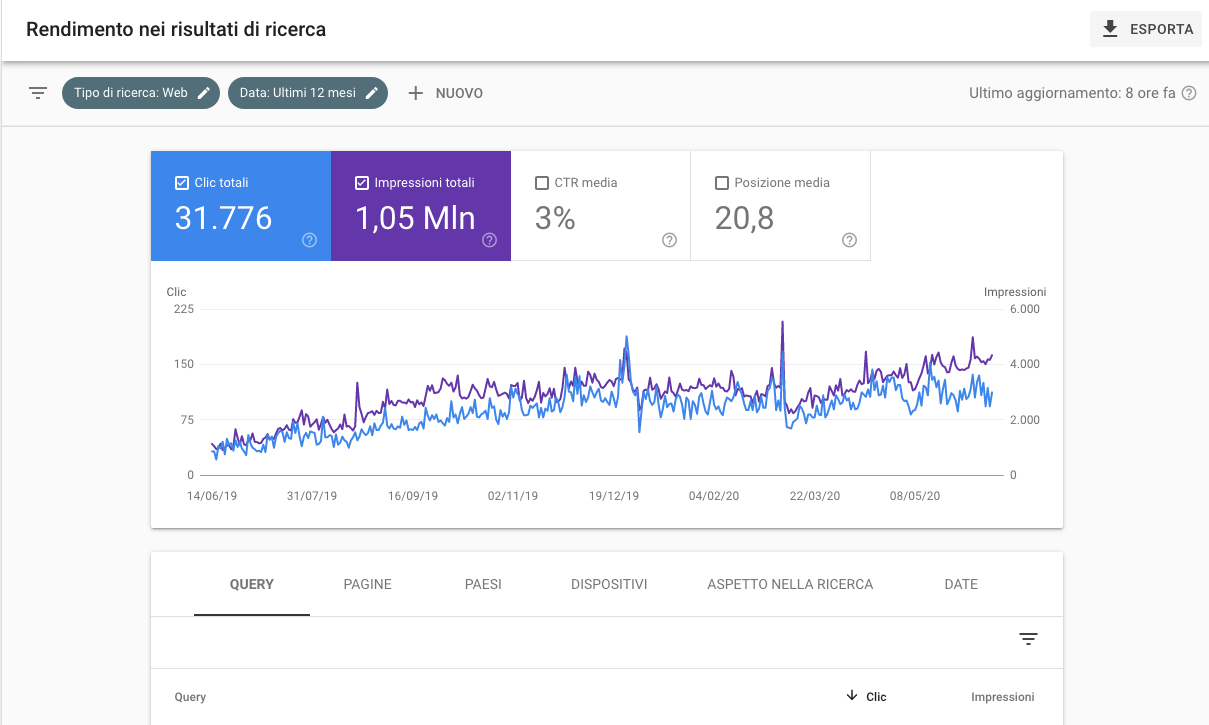Edit the Tipo di ricerca filter pencil icon
This screenshot has height=725, width=1209.
(x=206, y=92)
